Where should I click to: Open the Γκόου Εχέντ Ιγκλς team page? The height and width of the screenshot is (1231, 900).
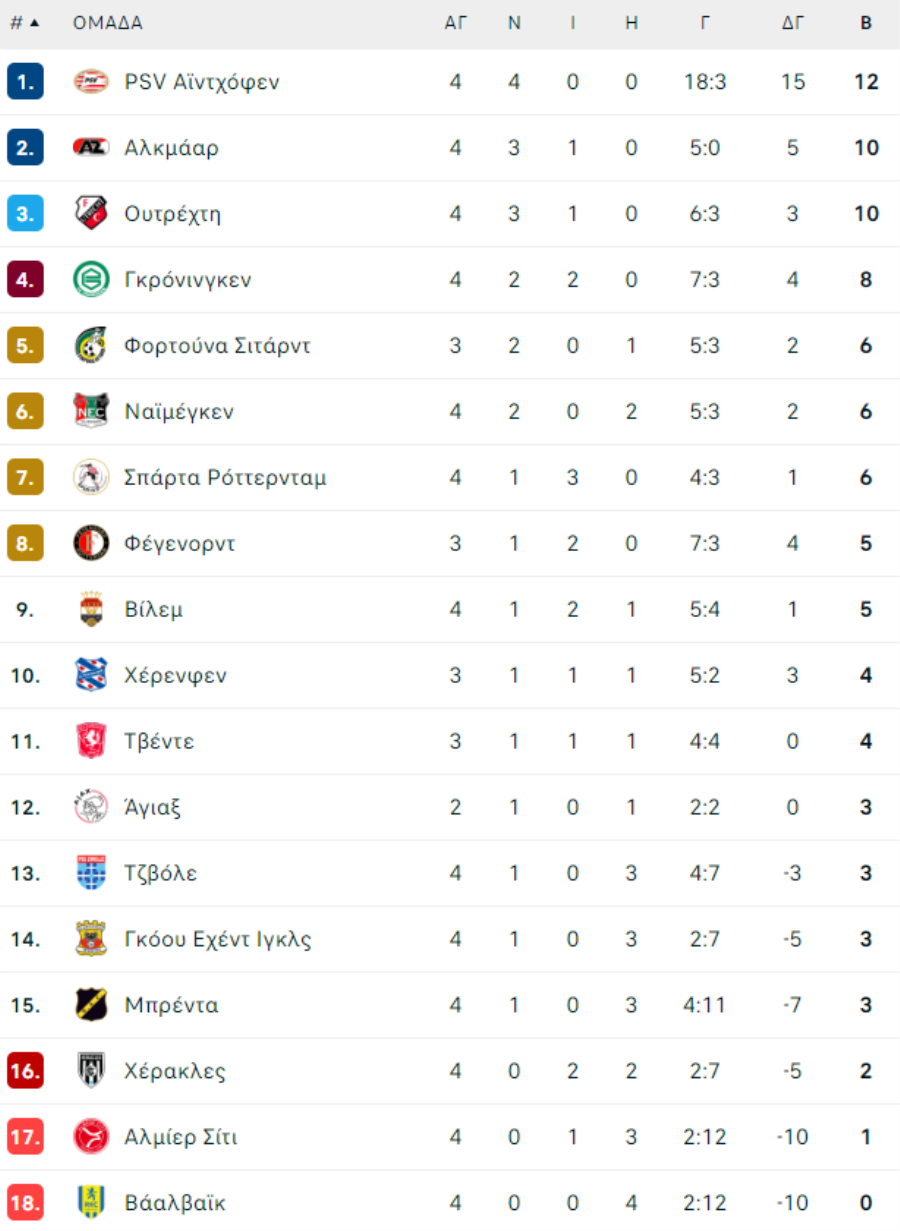coord(218,940)
